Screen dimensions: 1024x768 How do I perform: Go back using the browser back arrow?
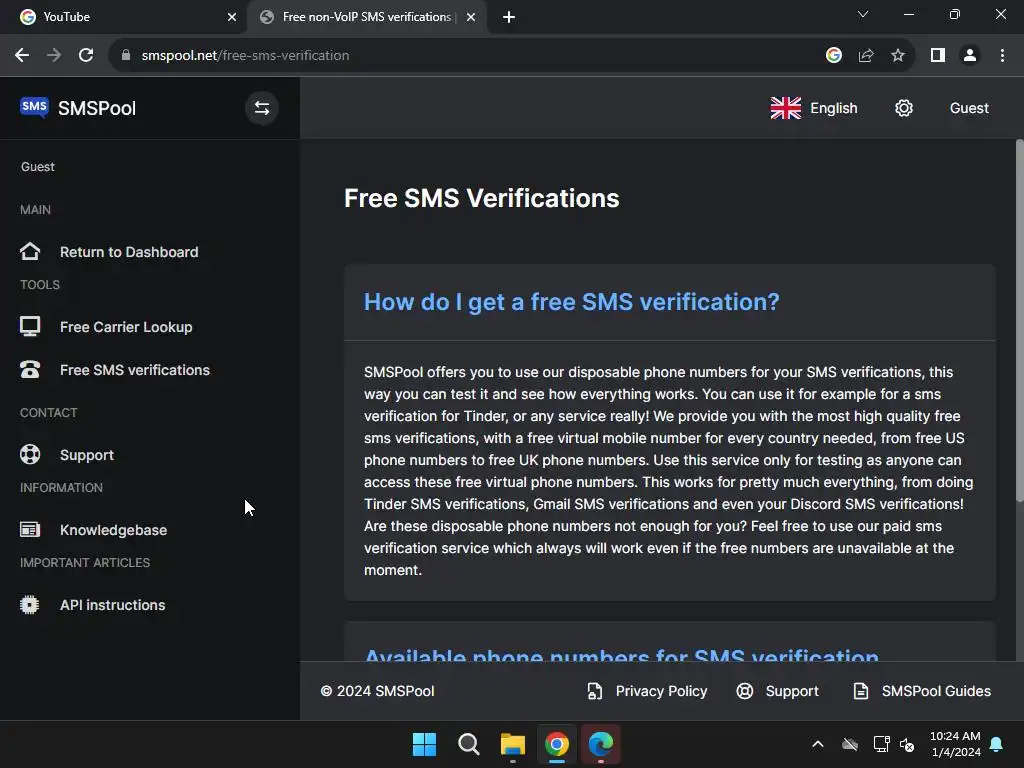pyautogui.click(x=22, y=56)
